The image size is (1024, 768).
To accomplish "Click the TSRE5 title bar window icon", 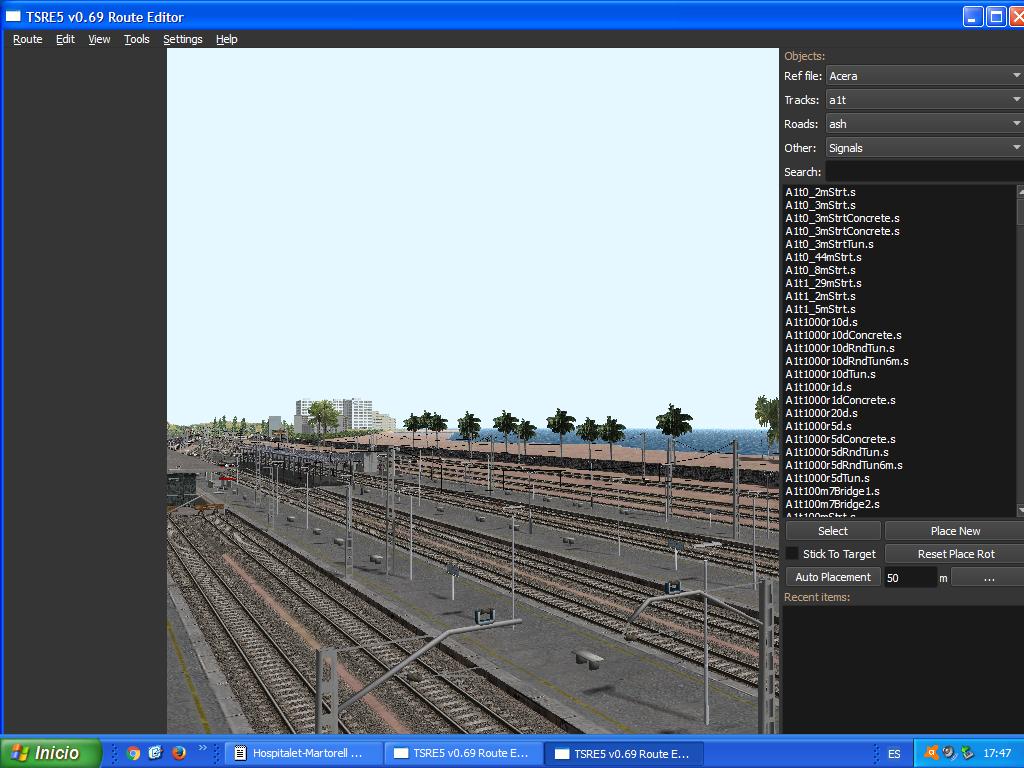I will pyautogui.click(x=14, y=17).
